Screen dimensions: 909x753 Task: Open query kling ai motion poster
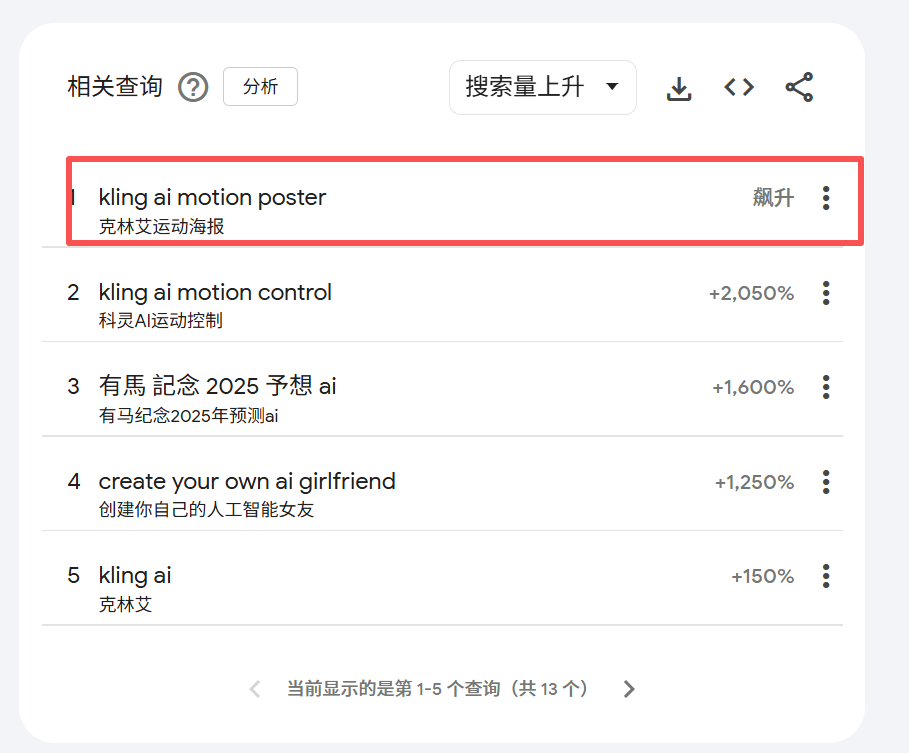[212, 198]
